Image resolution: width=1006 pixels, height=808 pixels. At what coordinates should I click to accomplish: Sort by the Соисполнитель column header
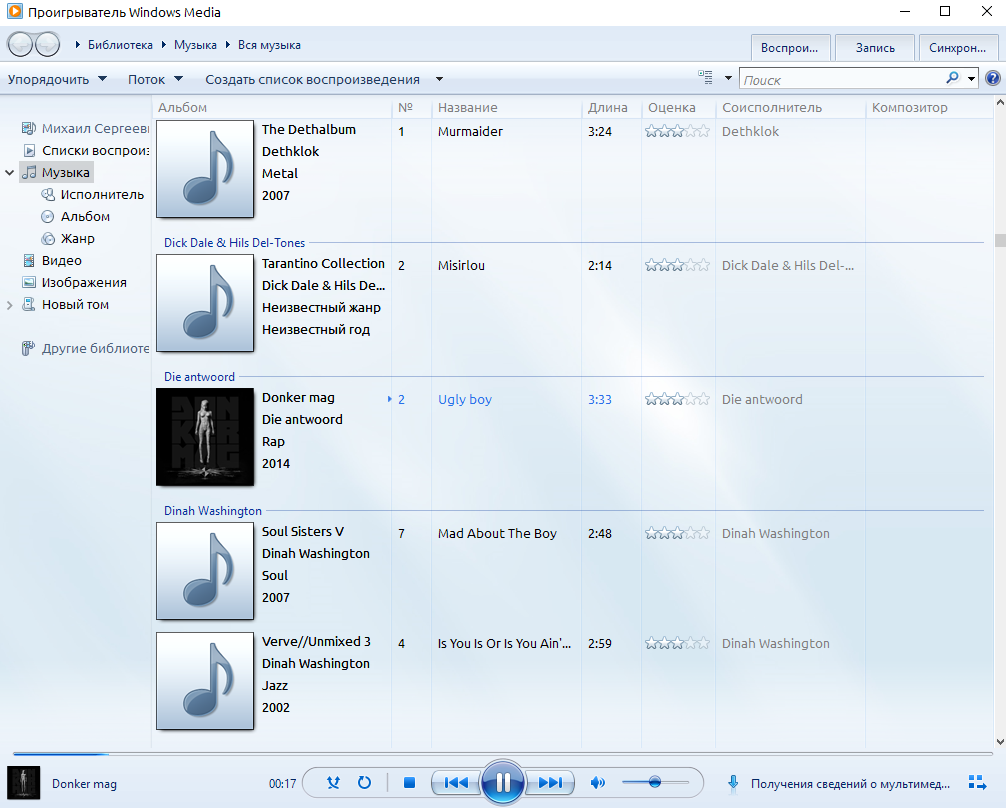[790, 107]
